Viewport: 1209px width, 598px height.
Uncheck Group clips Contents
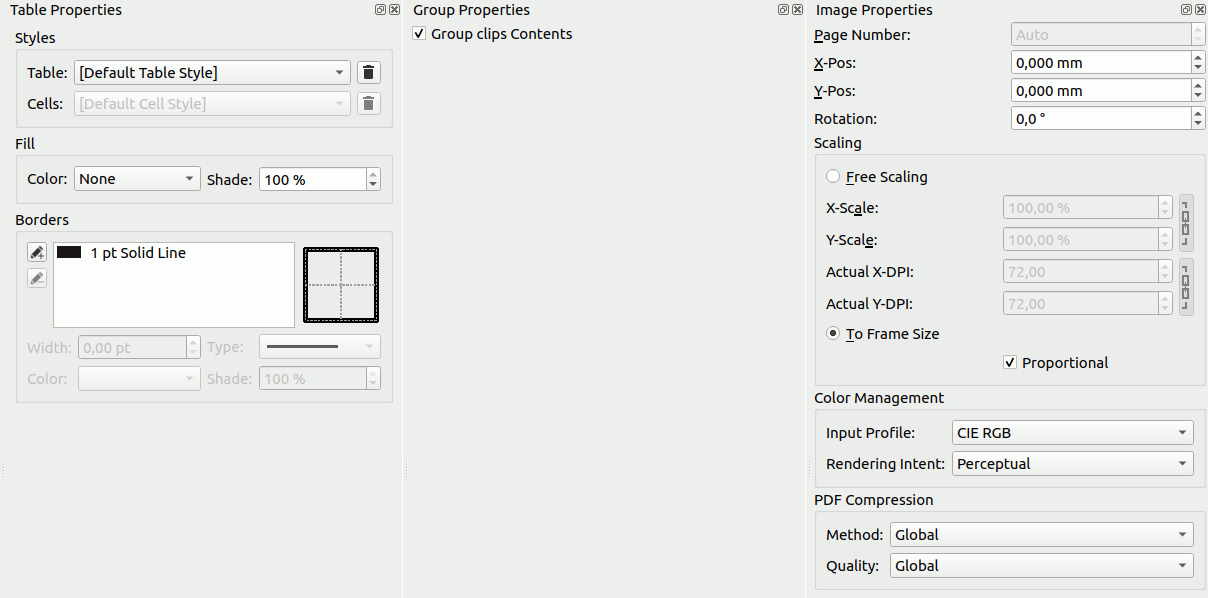(419, 34)
